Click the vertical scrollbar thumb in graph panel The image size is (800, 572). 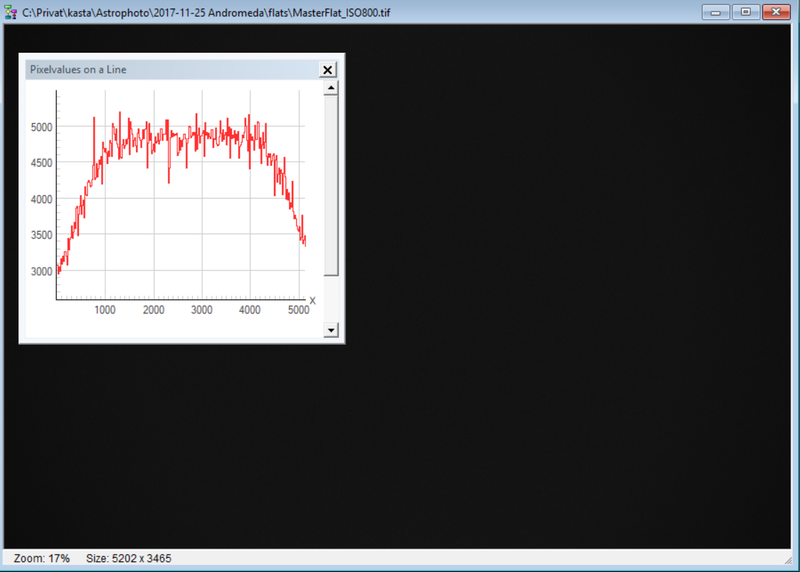click(331, 186)
